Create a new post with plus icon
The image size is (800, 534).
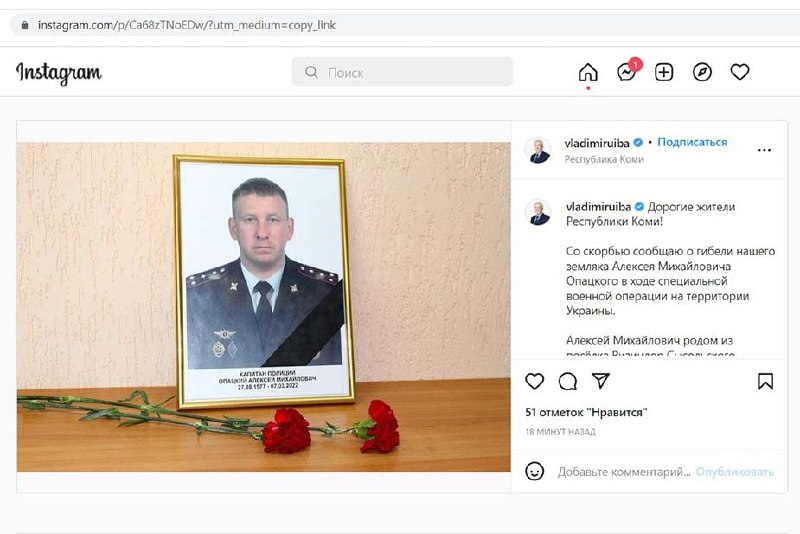tap(664, 72)
